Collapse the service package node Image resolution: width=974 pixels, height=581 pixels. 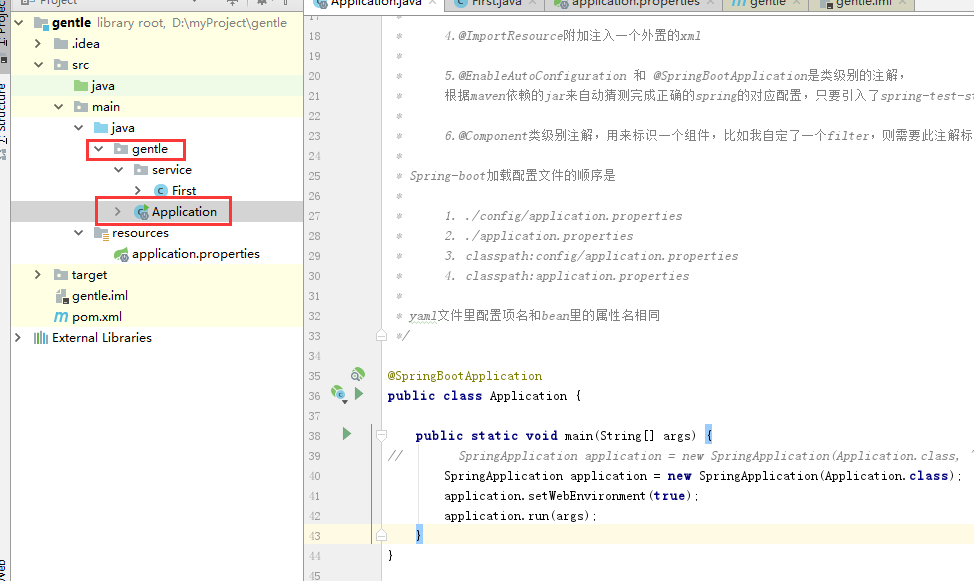[118, 170]
